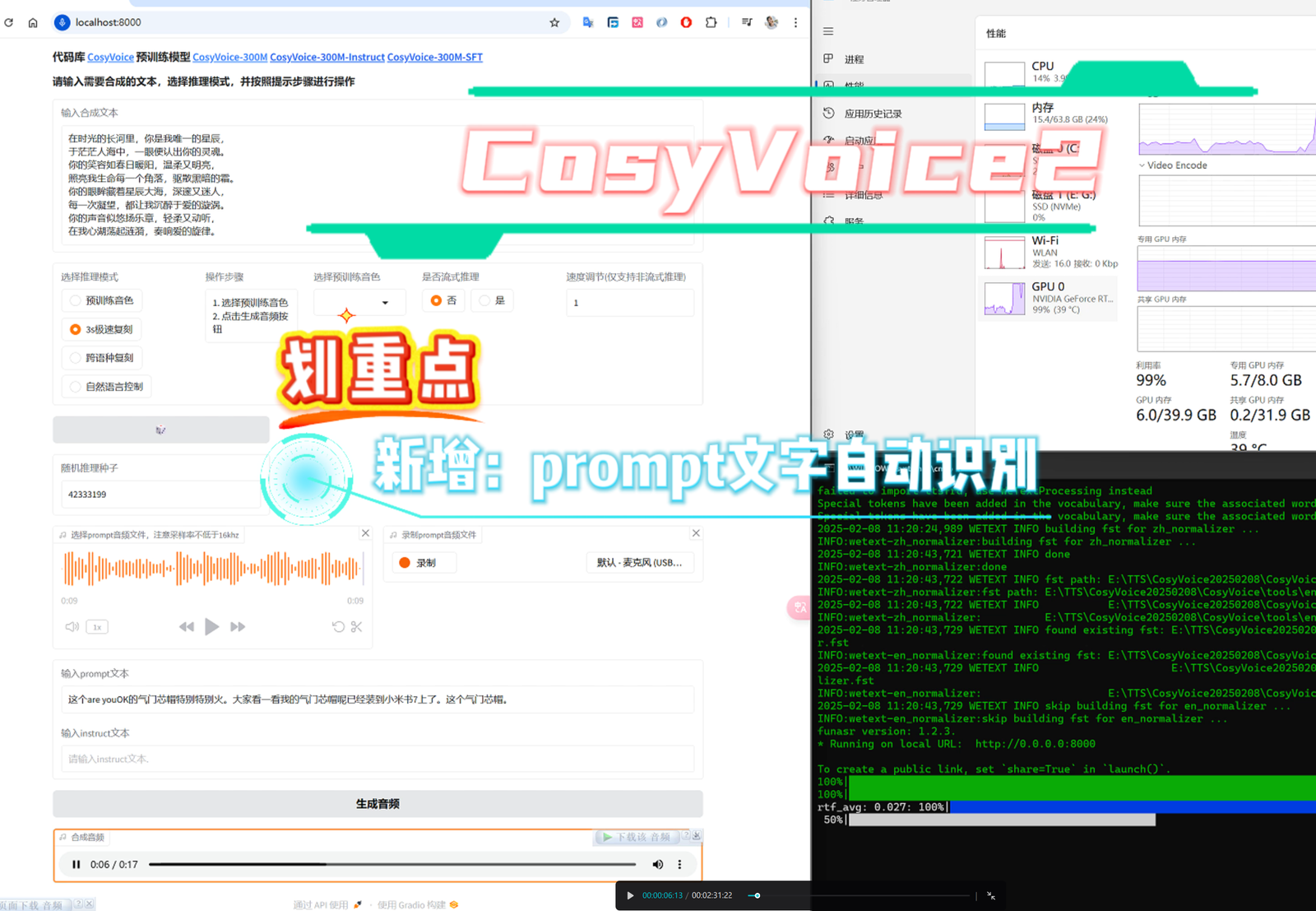The width and height of the screenshot is (1316, 911).
Task: Click the scissors trim icon on the prompt audio player
Action: (357, 626)
